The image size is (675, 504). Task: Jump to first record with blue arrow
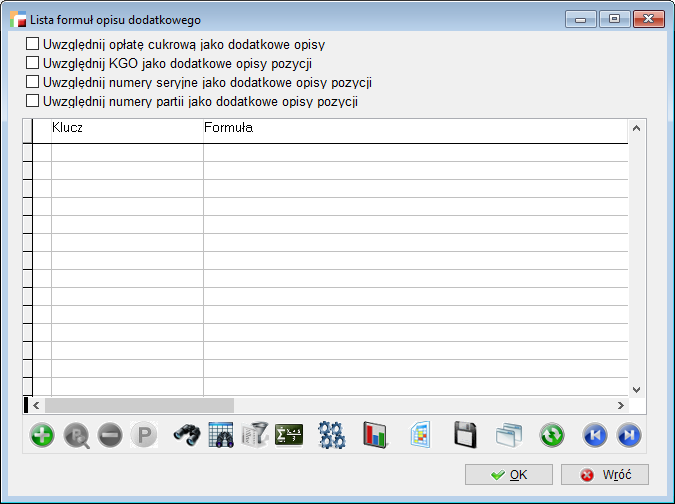595,435
